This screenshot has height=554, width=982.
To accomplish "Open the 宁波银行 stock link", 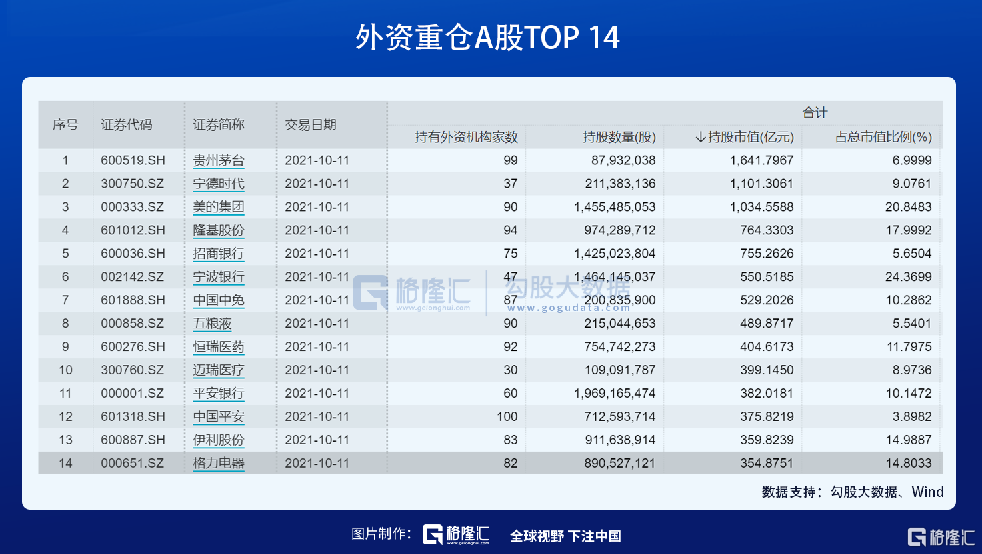I will (x=218, y=277).
